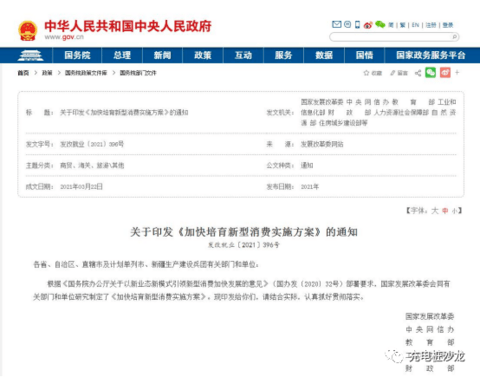480x377 pixels.
Task: Open the mobile phone version icon
Action: pyautogui.click(x=357, y=24)
